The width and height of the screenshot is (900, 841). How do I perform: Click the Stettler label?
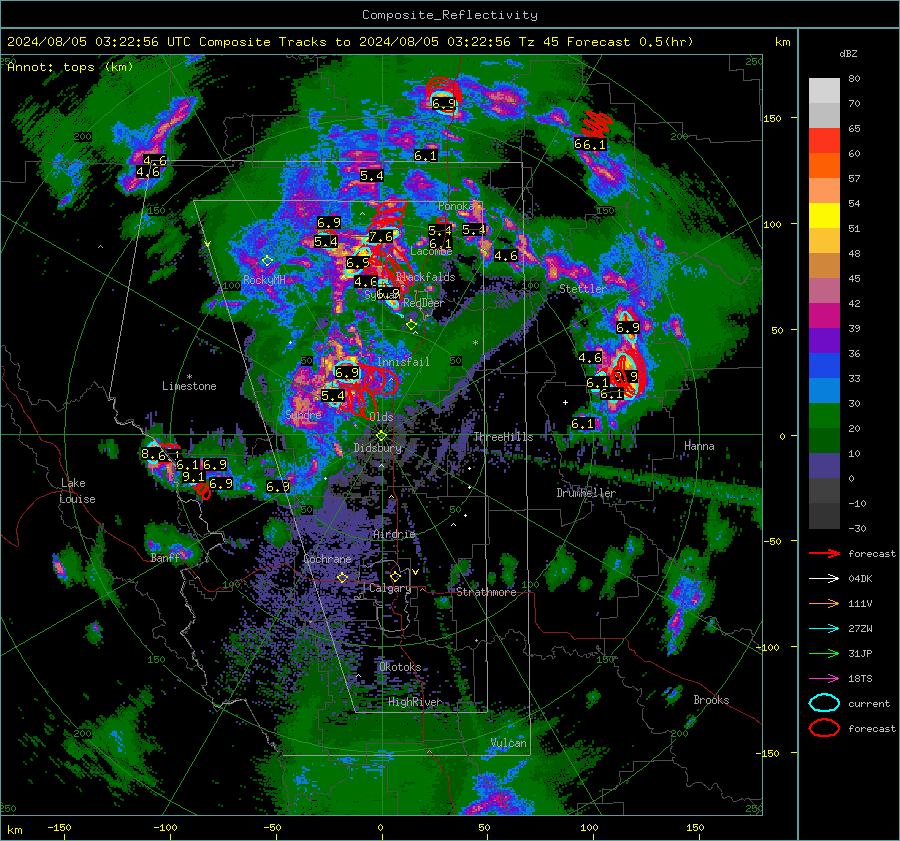click(x=583, y=289)
